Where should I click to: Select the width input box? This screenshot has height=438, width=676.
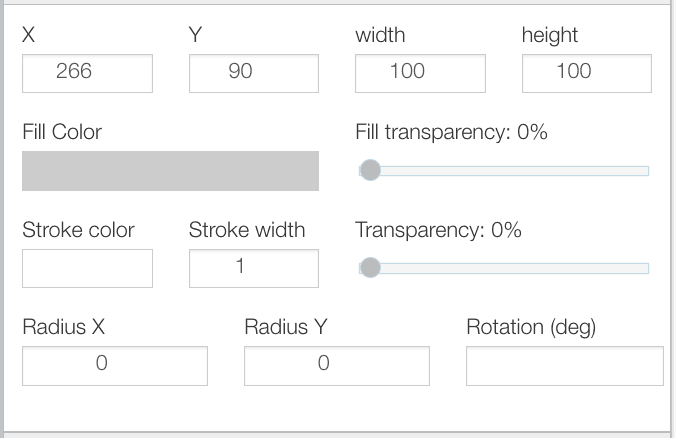click(420, 73)
